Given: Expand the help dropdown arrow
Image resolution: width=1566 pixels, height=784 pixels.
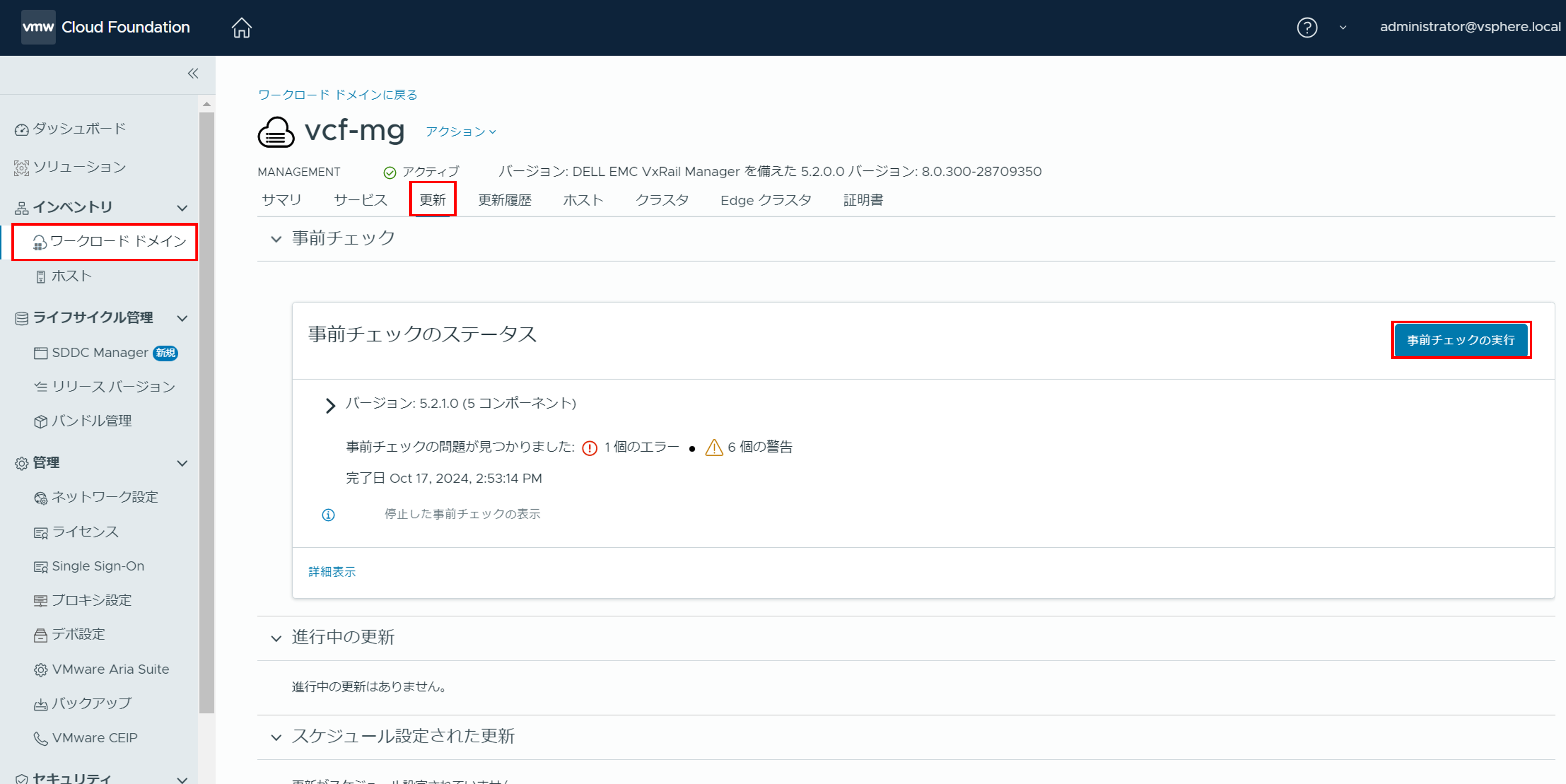Looking at the screenshot, I should coord(1343,27).
